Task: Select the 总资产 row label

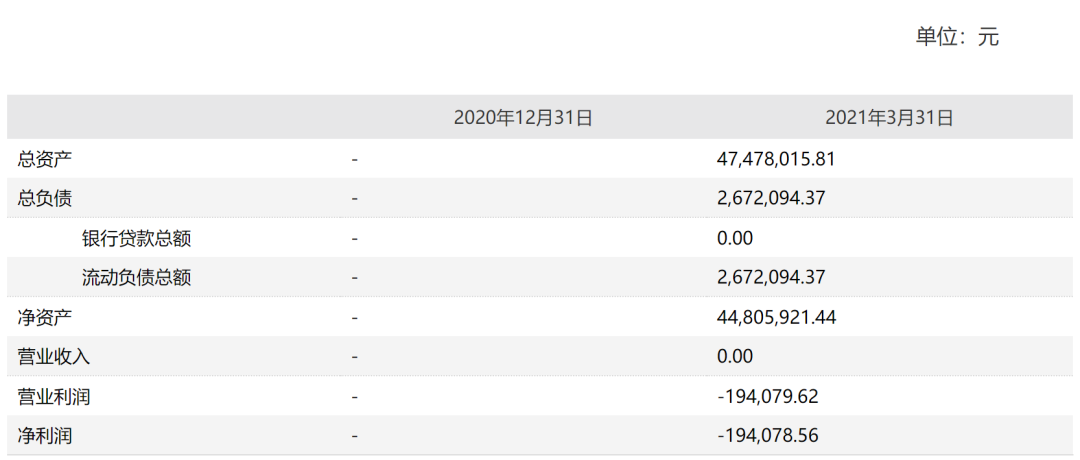Action: (45, 159)
